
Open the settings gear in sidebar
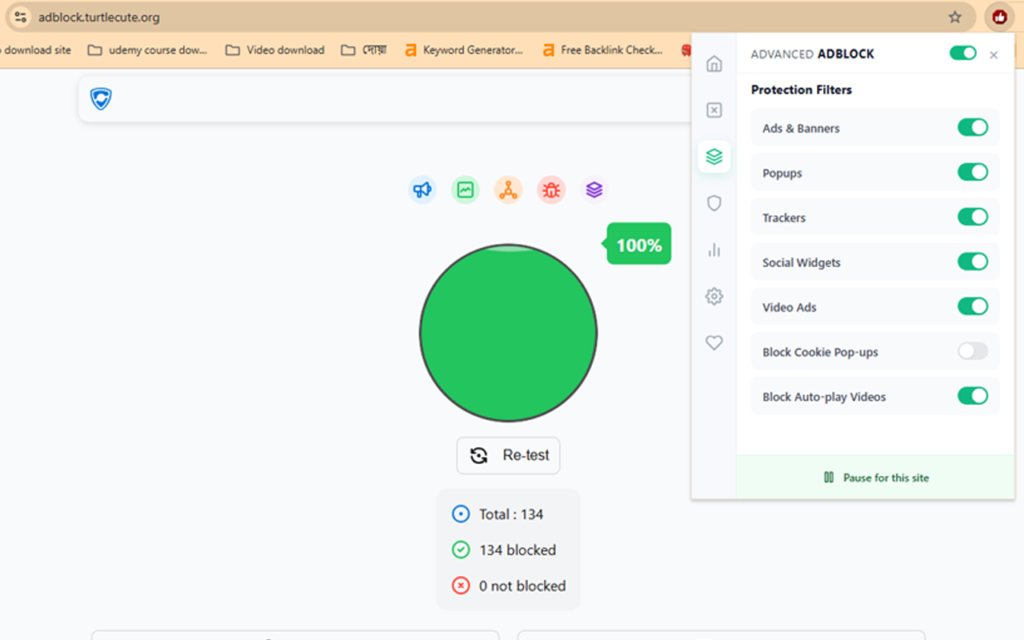[714, 296]
